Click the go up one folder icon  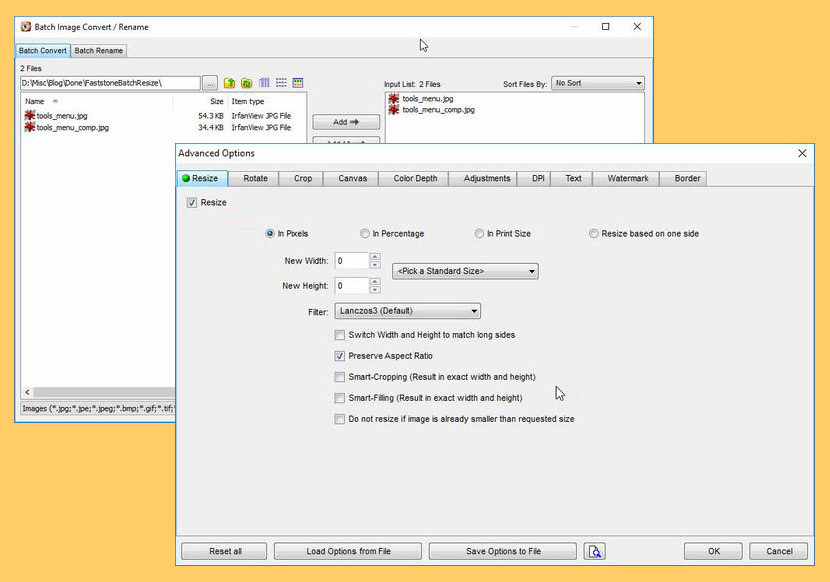[229, 83]
